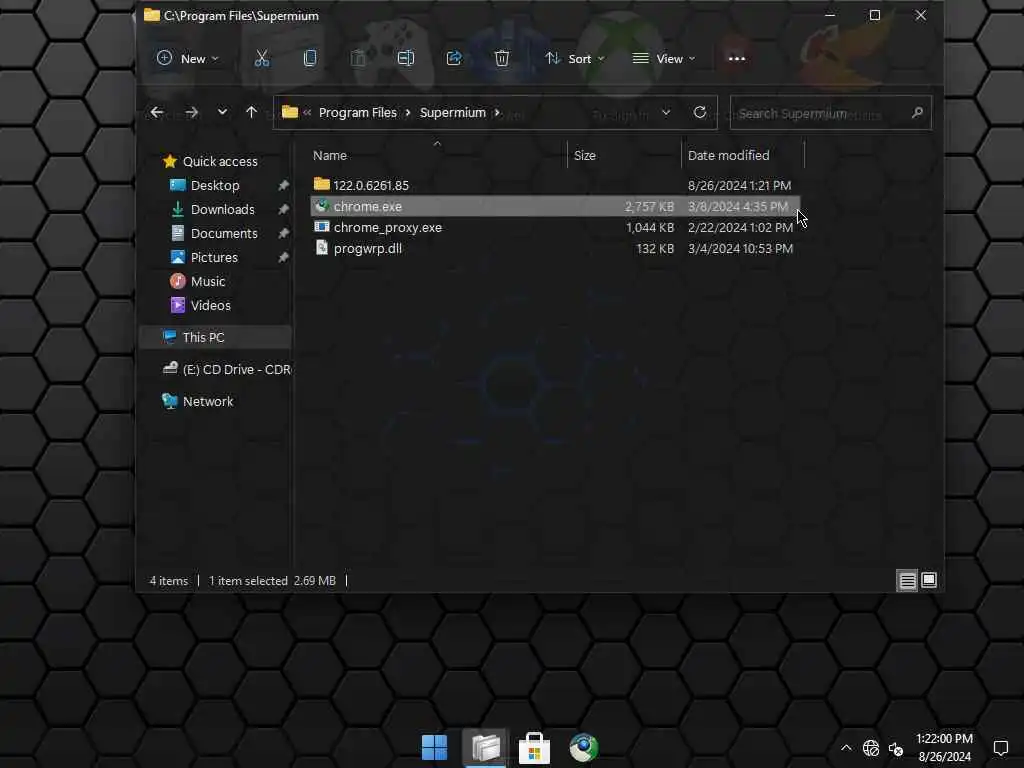Click the chrome.exe date 3/8/2024 4:35 PM
Screen dimensions: 1024x768
click(738, 206)
